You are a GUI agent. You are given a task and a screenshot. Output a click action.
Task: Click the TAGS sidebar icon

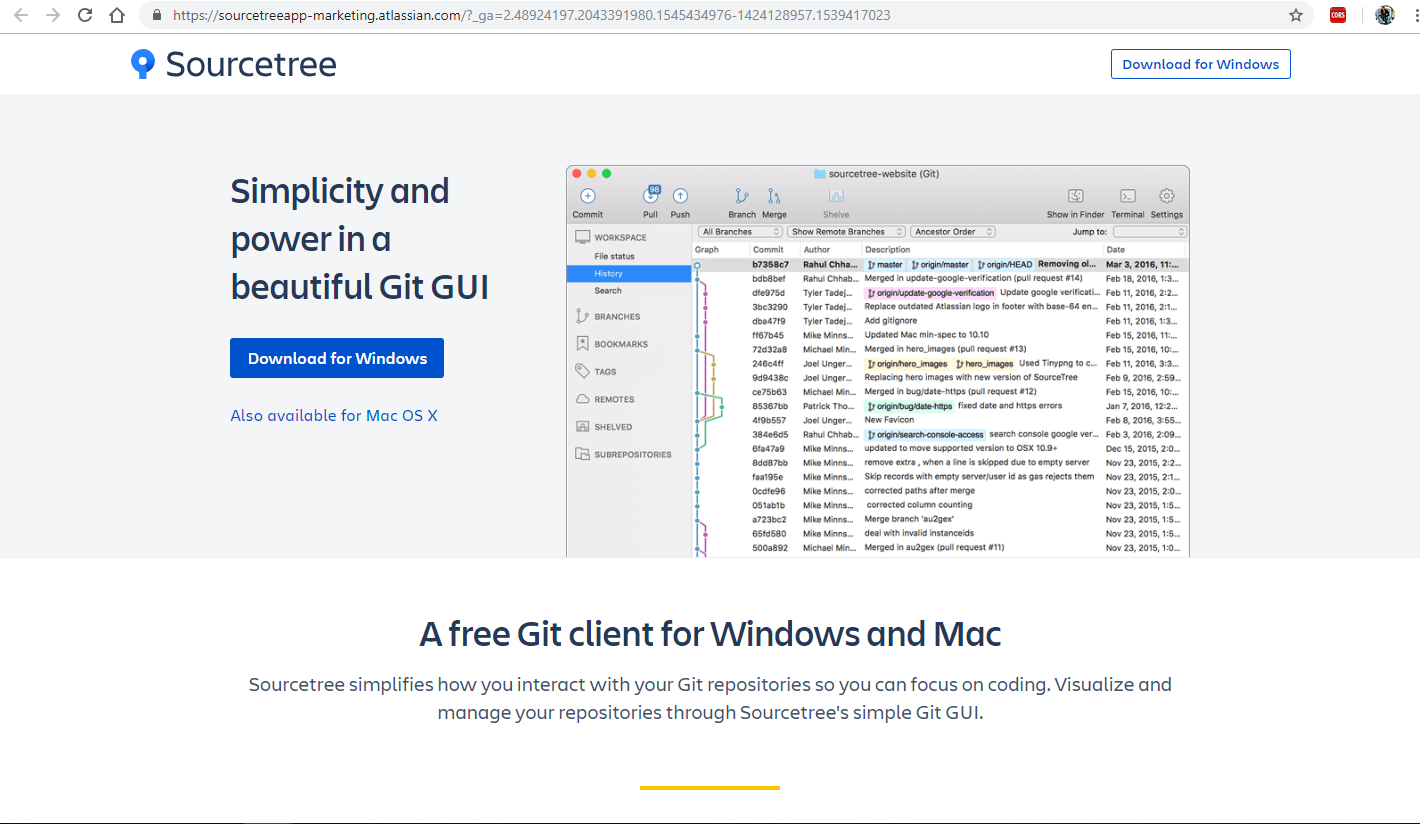click(x=582, y=371)
